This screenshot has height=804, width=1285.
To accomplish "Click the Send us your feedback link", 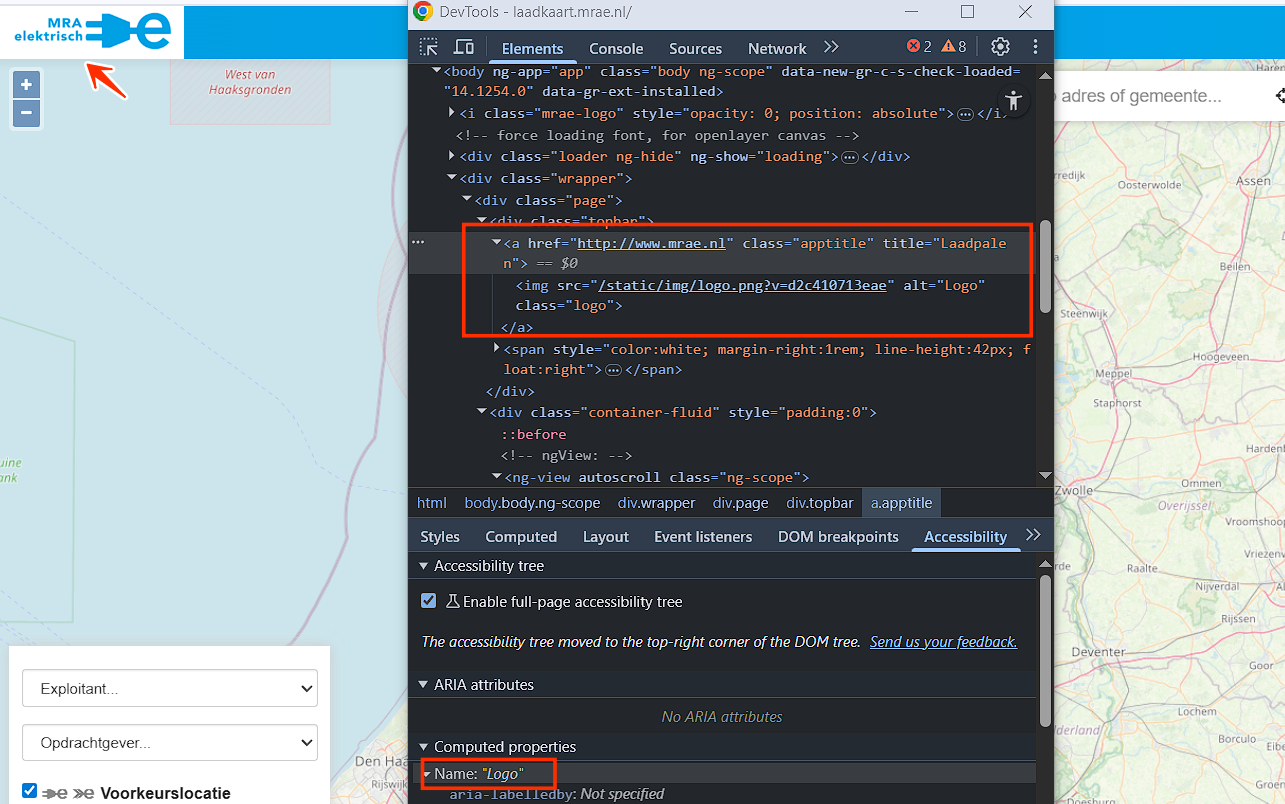I will pyautogui.click(x=943, y=642).
